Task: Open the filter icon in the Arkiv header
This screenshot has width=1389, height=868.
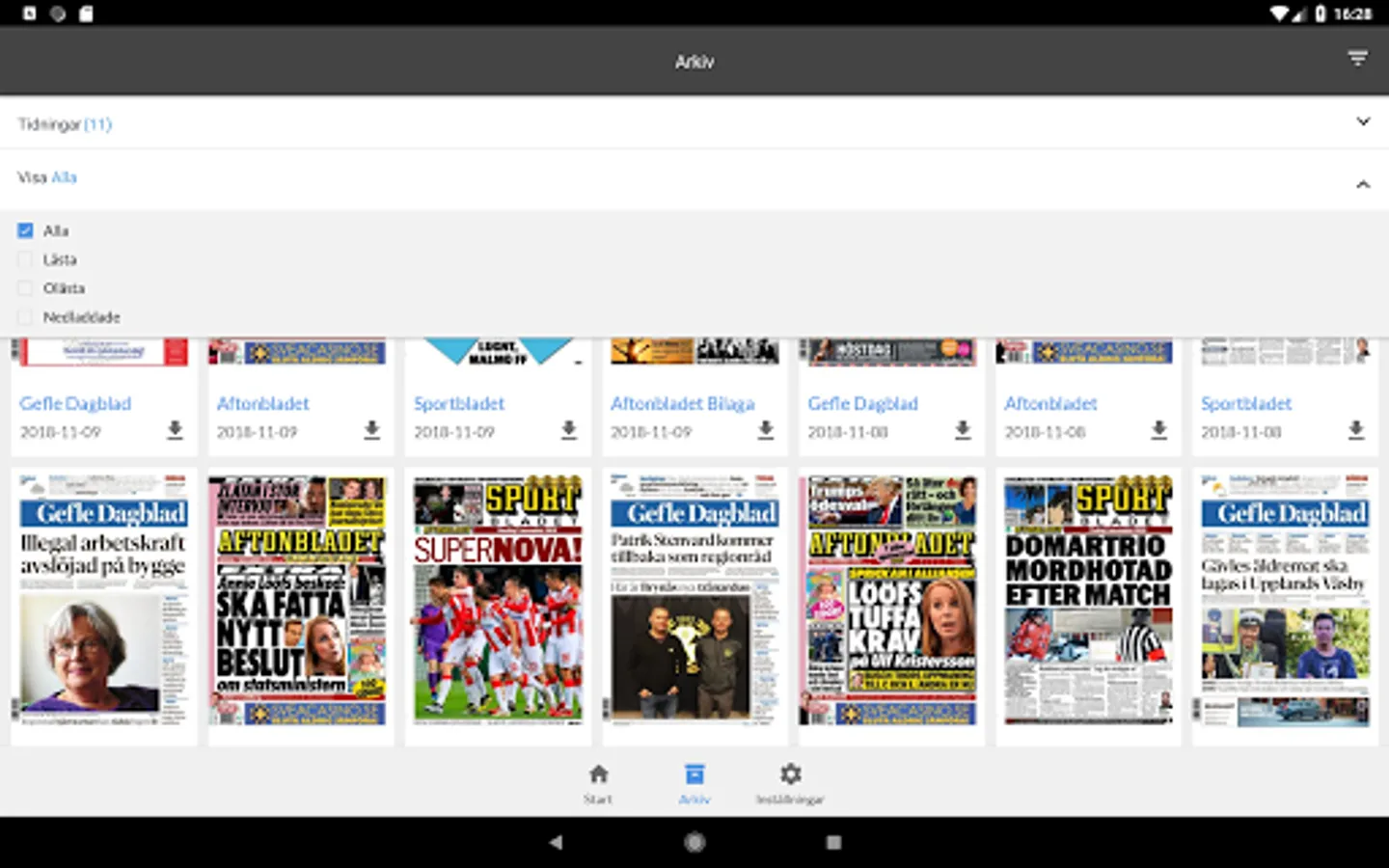Action: [1357, 60]
